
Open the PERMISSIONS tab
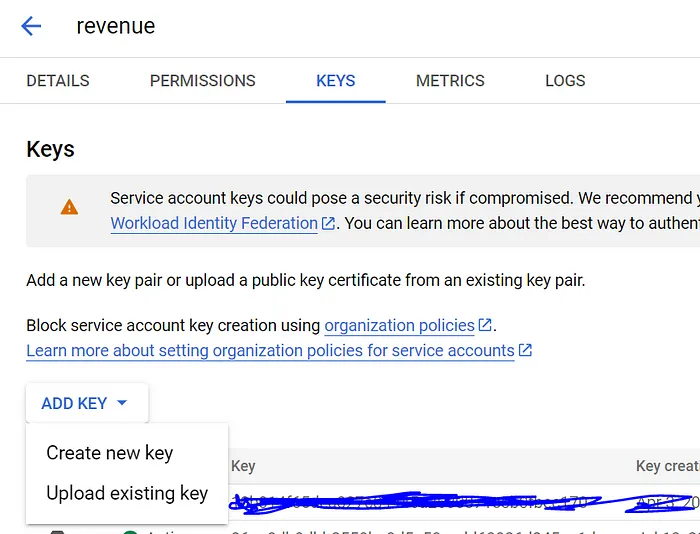tap(203, 81)
